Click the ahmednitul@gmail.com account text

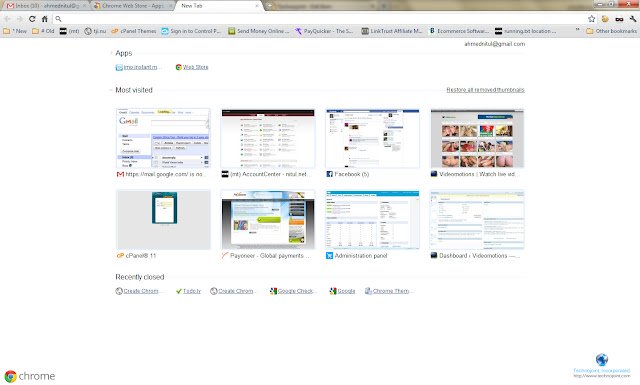[x=495, y=44]
